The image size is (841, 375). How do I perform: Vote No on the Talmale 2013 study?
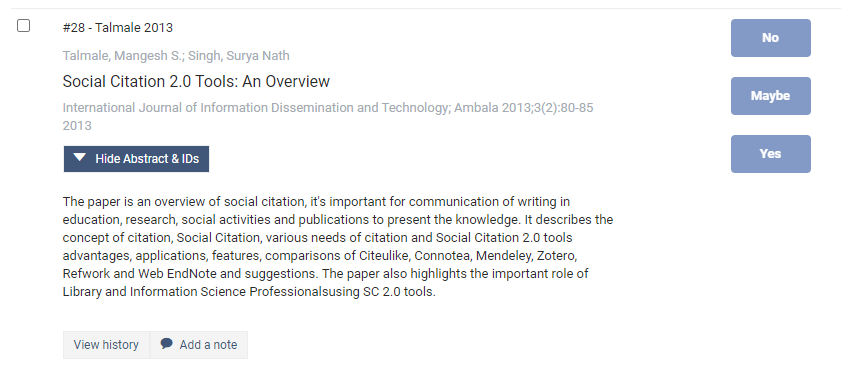pyautogui.click(x=771, y=38)
